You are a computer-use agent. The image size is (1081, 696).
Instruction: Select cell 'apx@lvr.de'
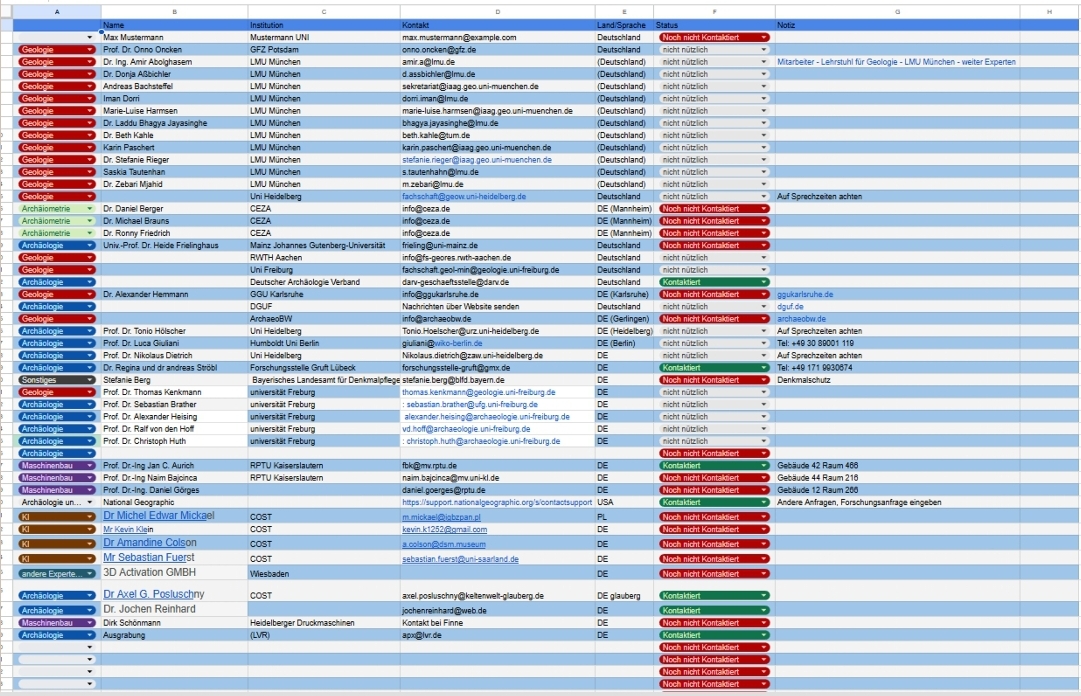498,635
